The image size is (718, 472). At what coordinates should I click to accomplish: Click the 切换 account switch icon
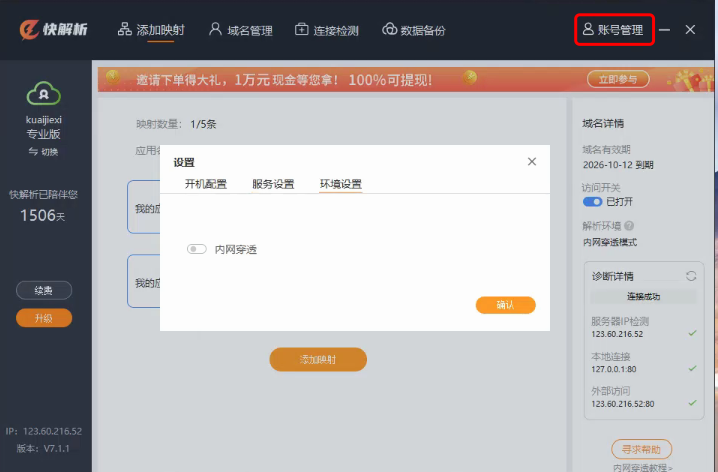(x=33, y=152)
